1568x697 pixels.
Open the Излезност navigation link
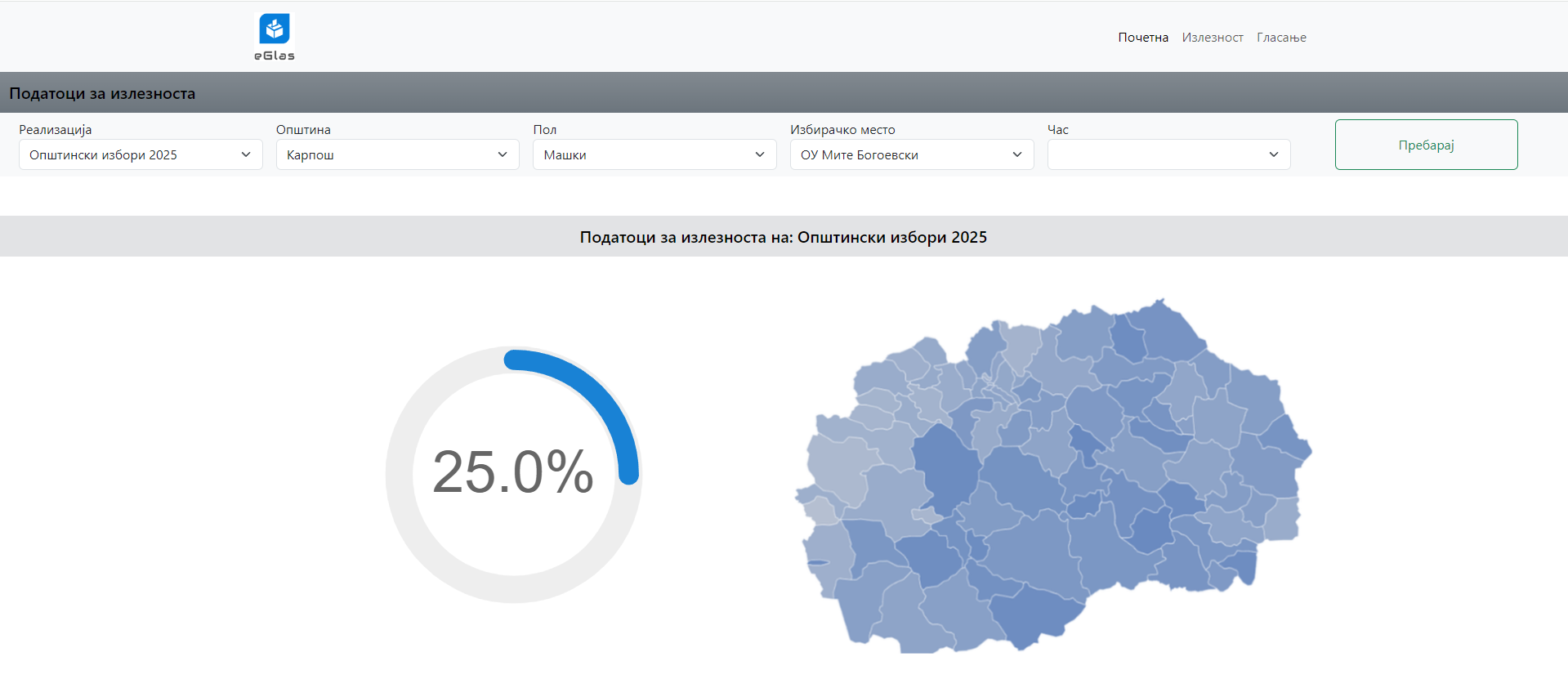click(1212, 38)
